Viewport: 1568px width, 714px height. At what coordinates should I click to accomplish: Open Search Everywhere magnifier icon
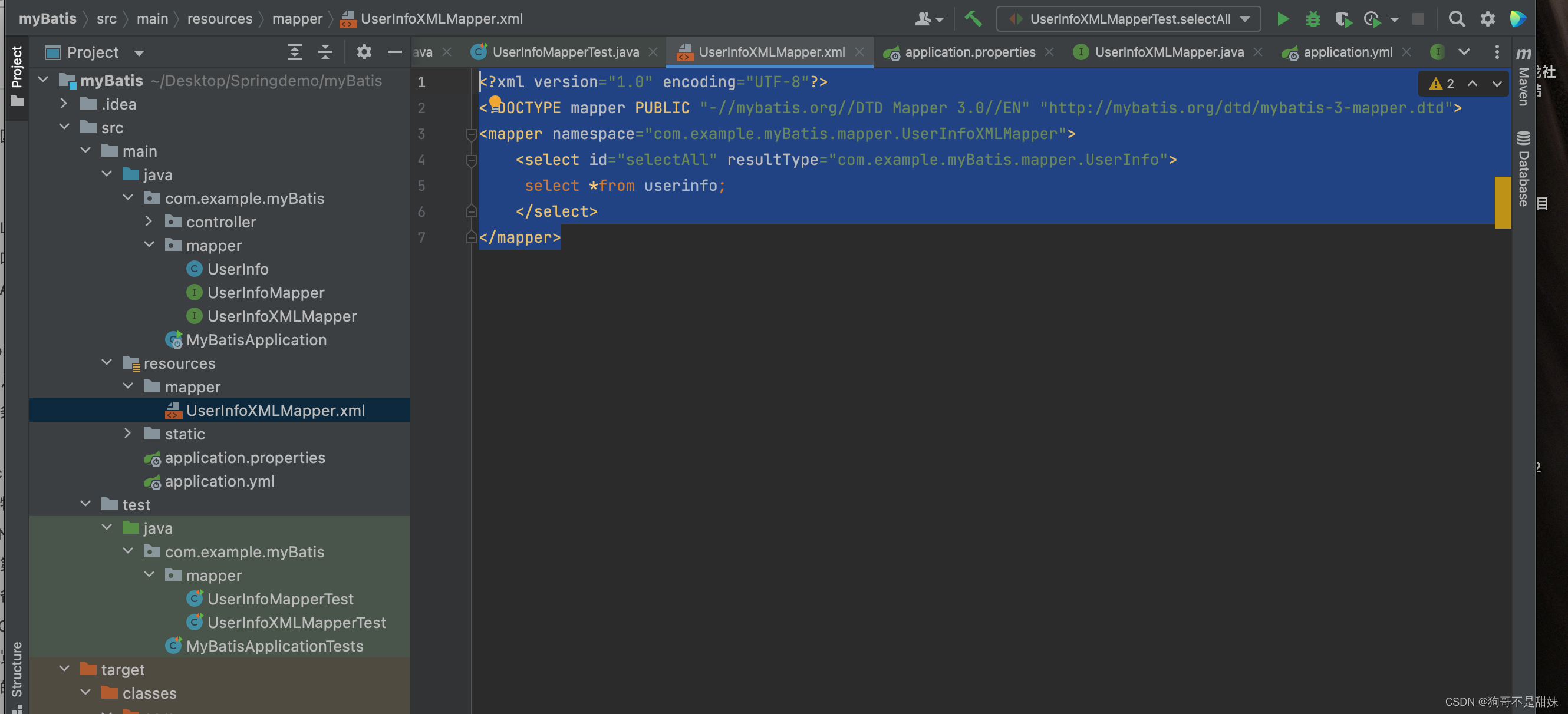tap(1457, 19)
